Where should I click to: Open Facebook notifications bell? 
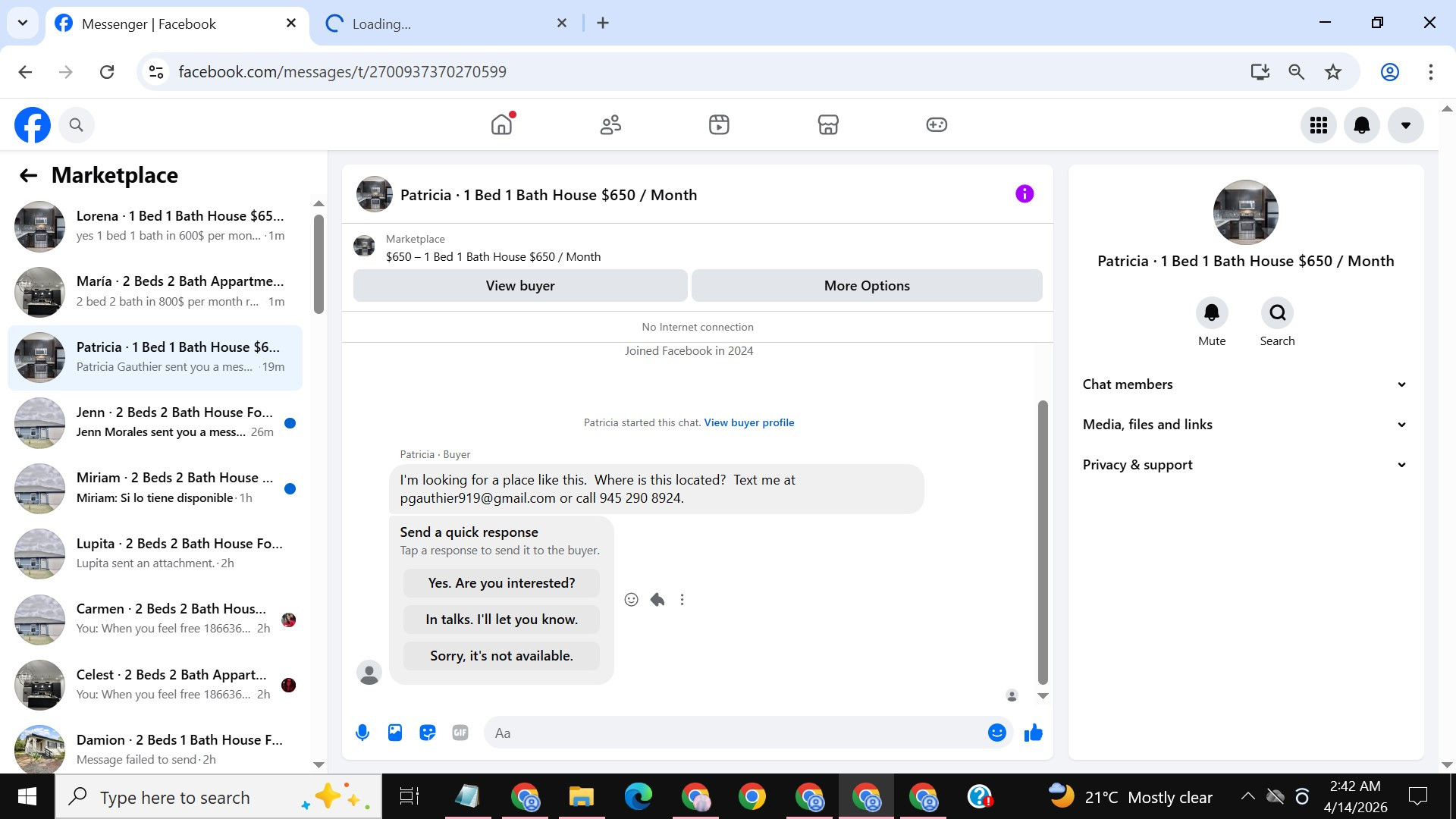click(1361, 125)
